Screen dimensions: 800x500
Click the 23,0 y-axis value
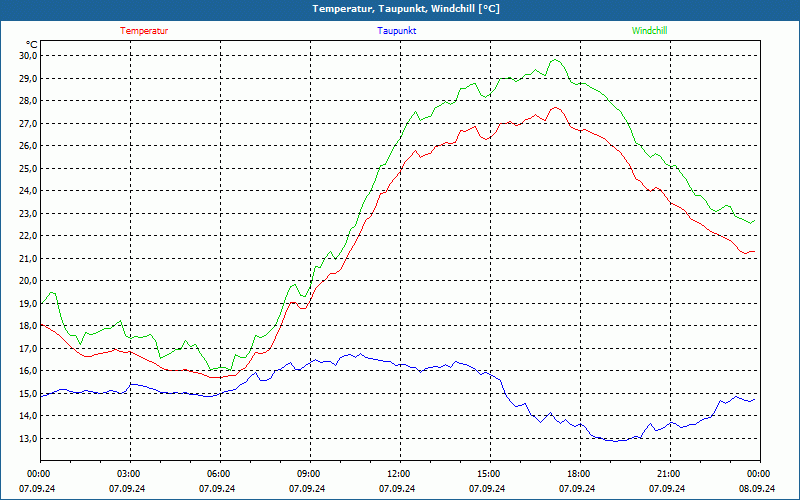click(29, 213)
